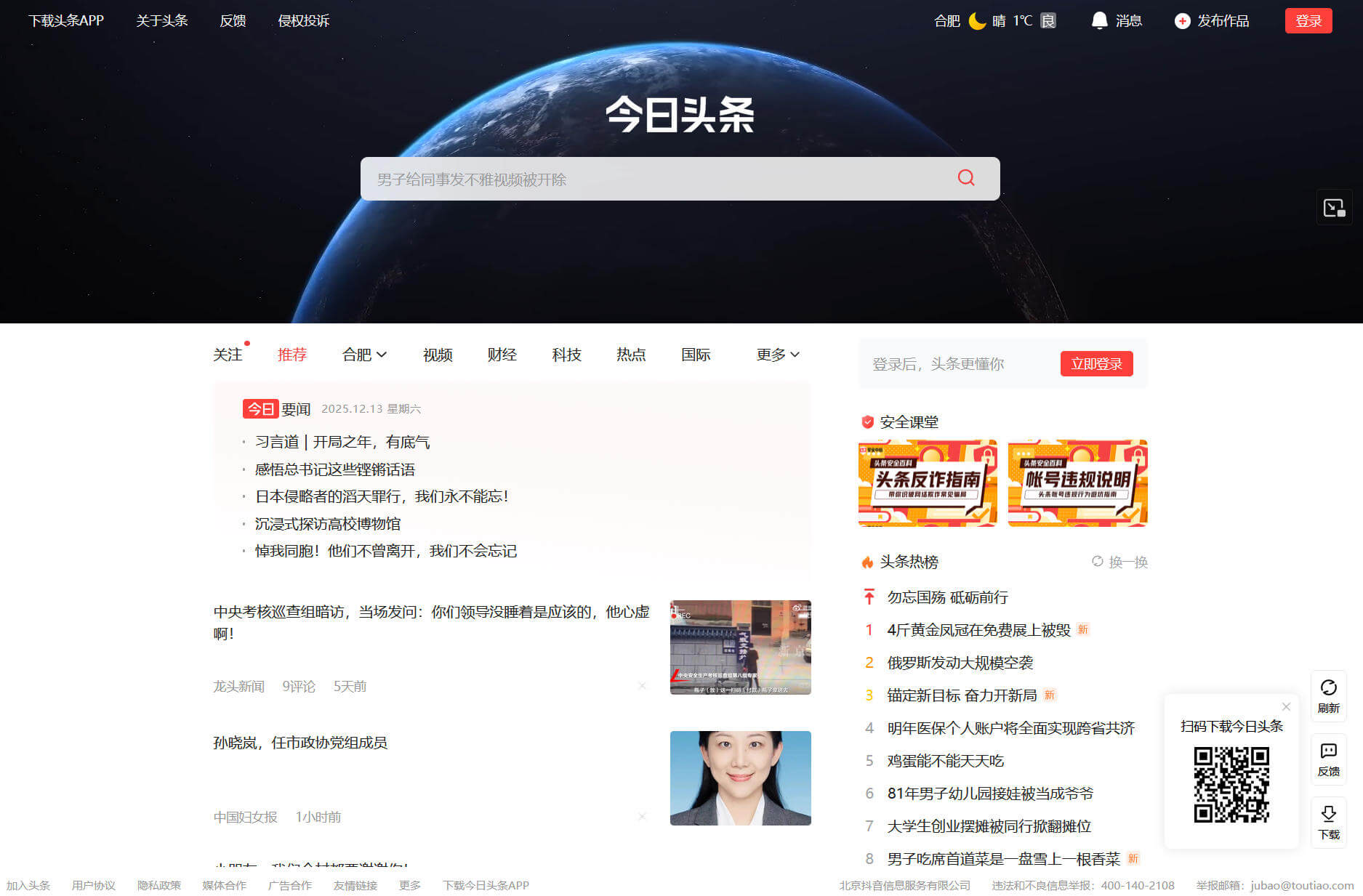Open the 头条反诈指南 banner thumbnail
The width and height of the screenshot is (1363, 896).
[x=928, y=483]
